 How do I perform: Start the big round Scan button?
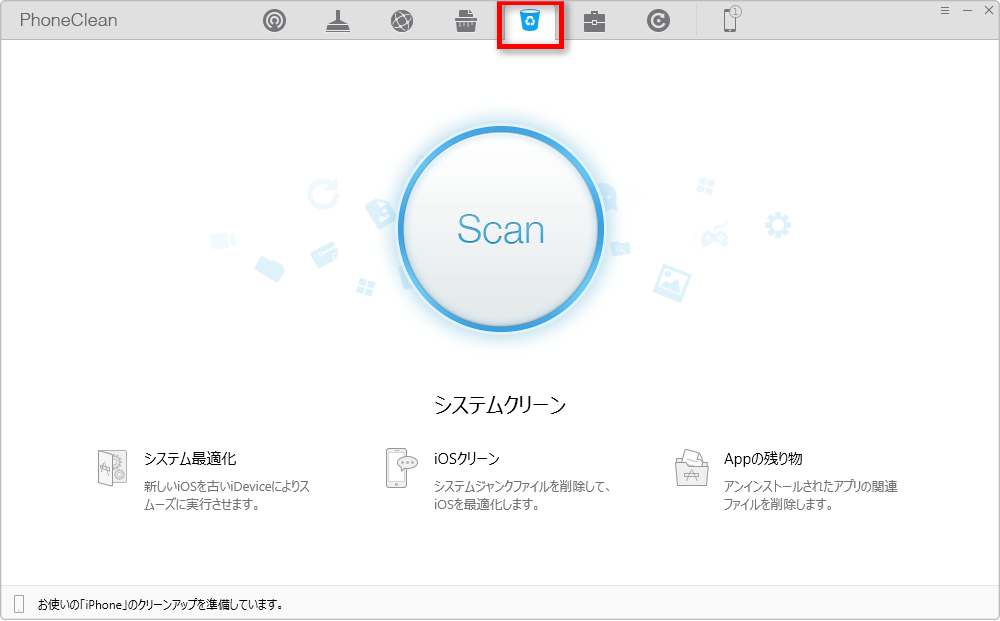[x=501, y=229]
